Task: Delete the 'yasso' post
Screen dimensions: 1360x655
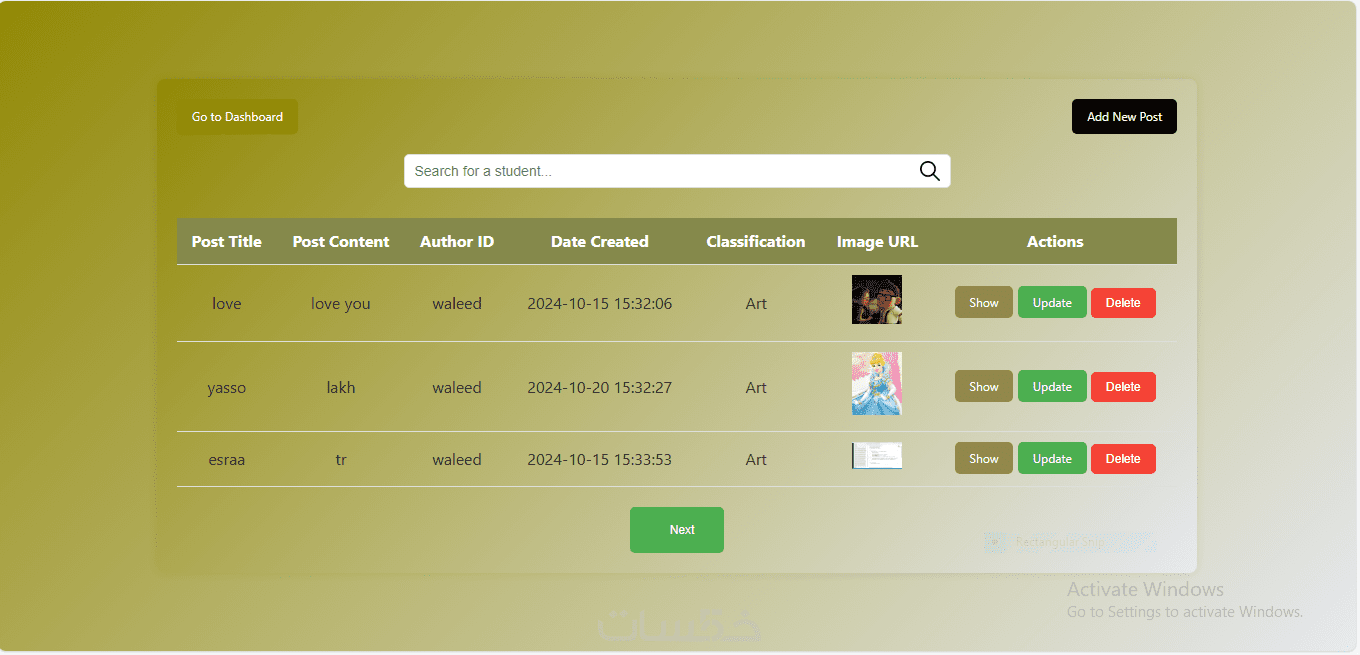Action: point(1123,387)
